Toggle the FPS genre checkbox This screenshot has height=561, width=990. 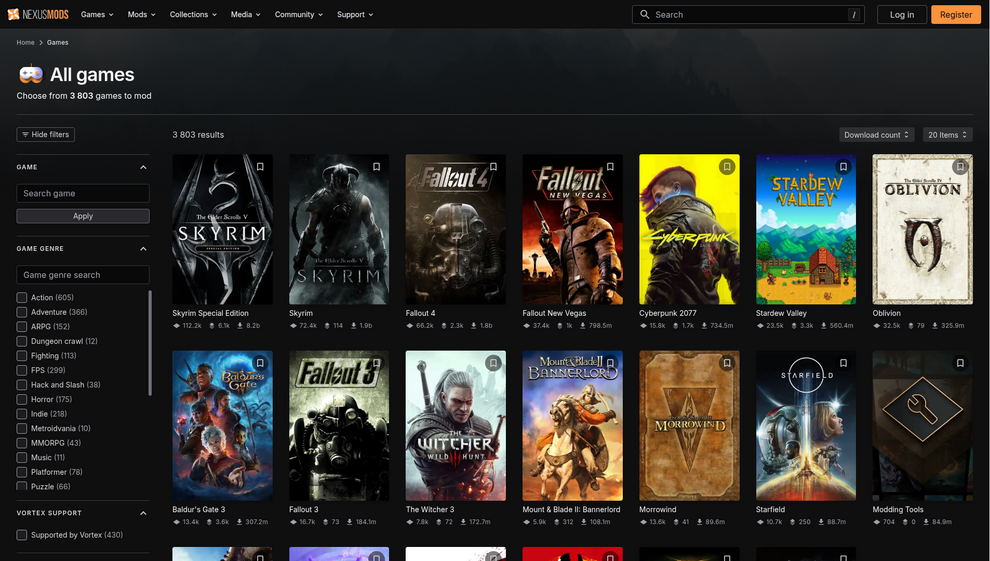(x=21, y=370)
